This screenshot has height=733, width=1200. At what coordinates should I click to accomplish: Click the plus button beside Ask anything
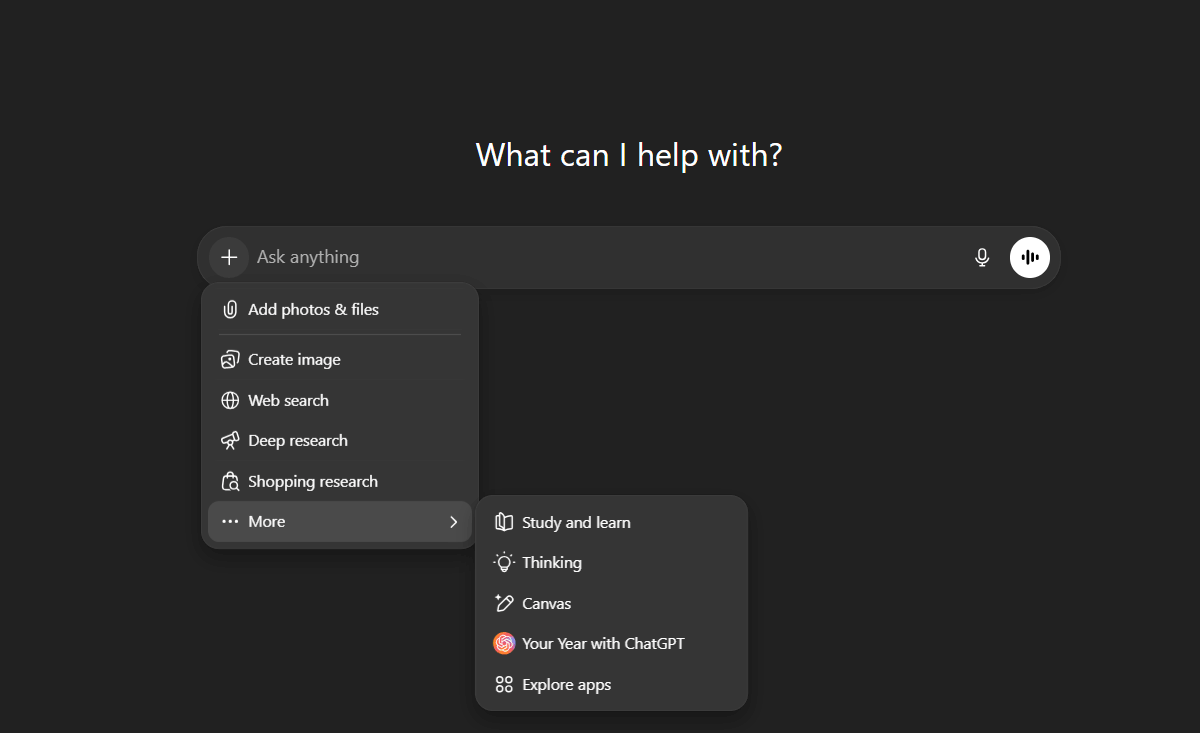(x=229, y=257)
